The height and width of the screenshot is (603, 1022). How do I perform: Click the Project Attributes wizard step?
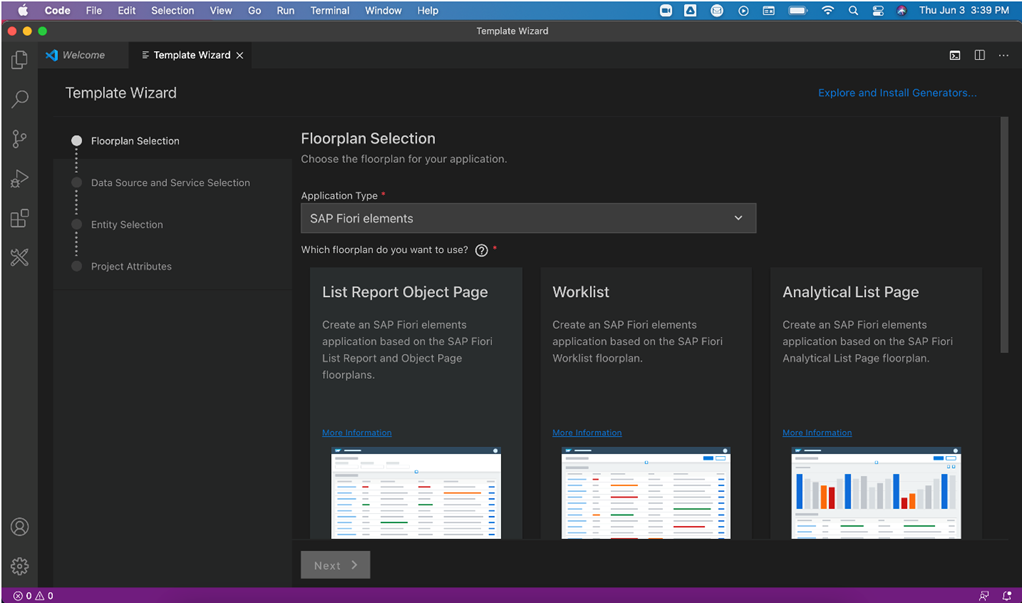pos(131,266)
